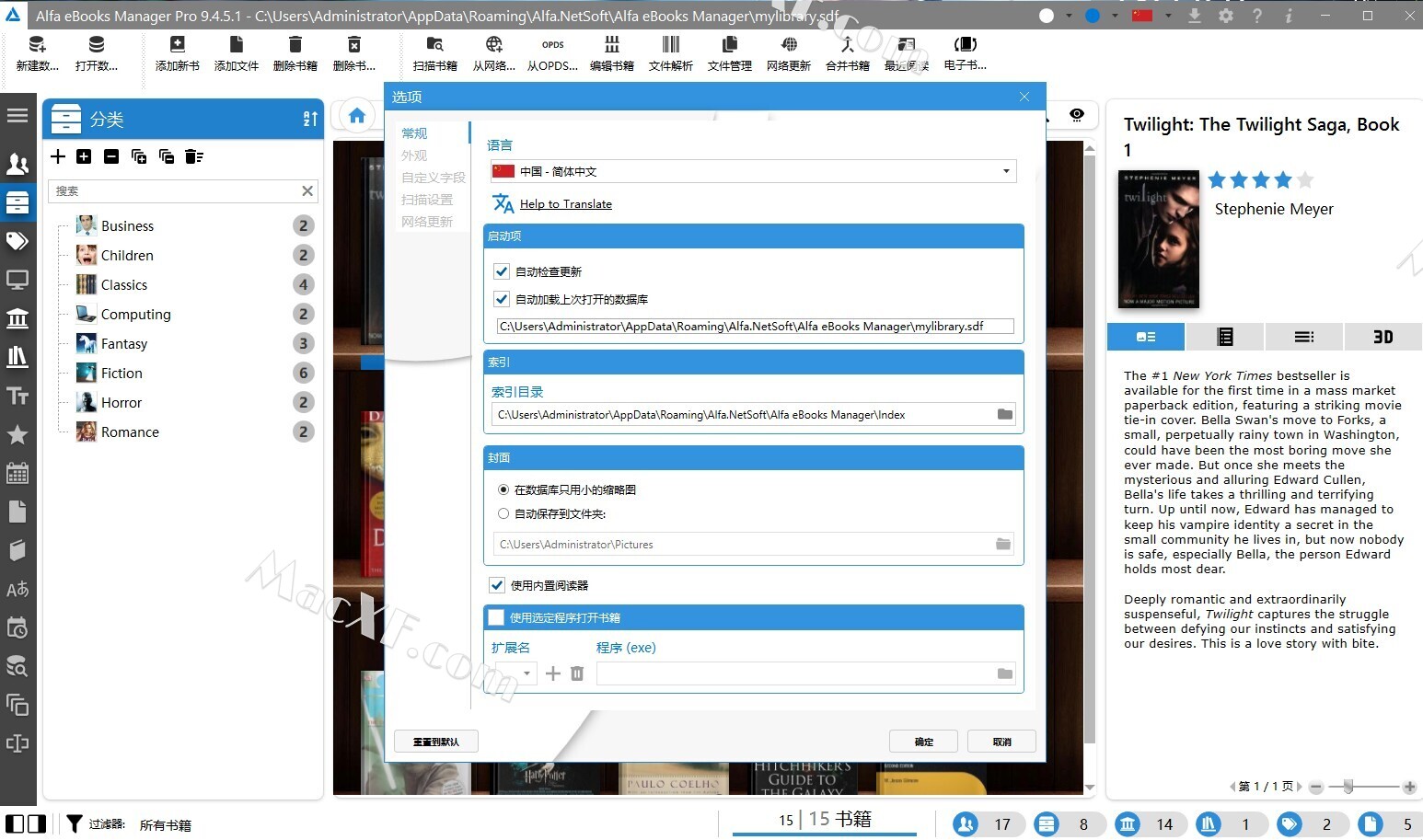Switch to the Appearance tab (外观)
Image resolution: width=1423 pixels, height=840 pixels.
click(414, 155)
